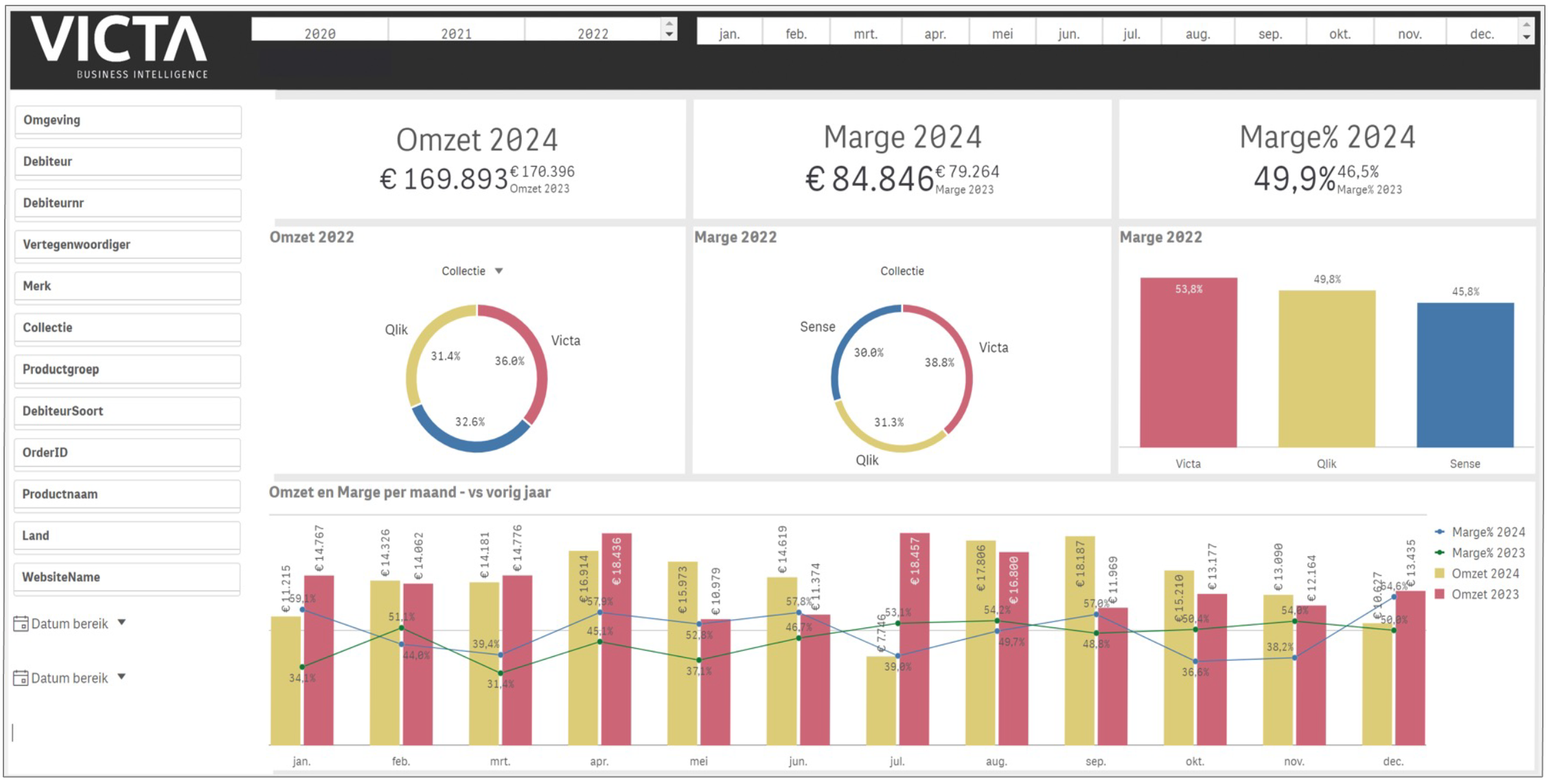Select nov. in the month filter
Screen dimensions: 1549x784
point(1410,33)
